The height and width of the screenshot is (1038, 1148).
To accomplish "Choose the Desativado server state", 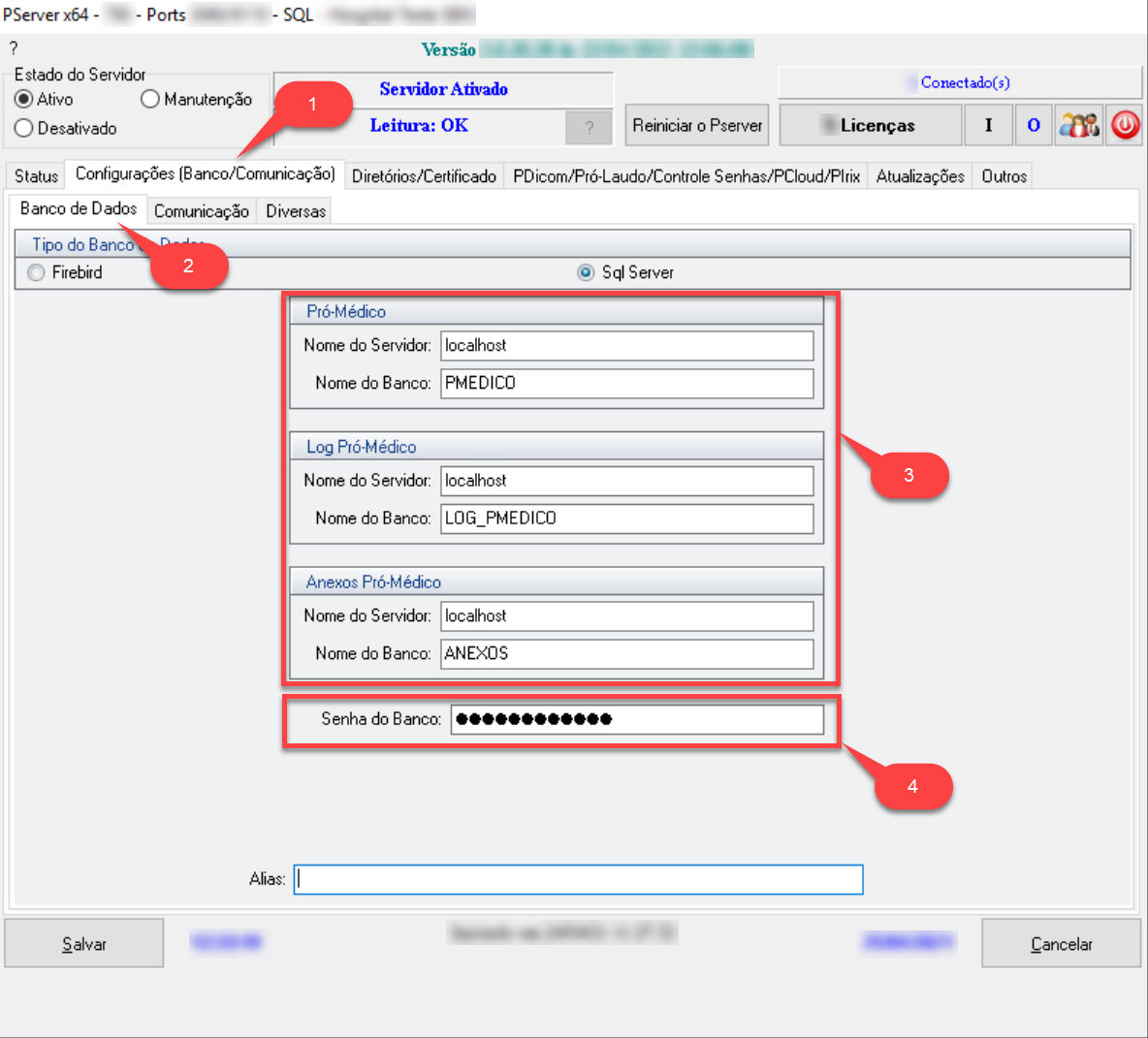I will 24,128.
